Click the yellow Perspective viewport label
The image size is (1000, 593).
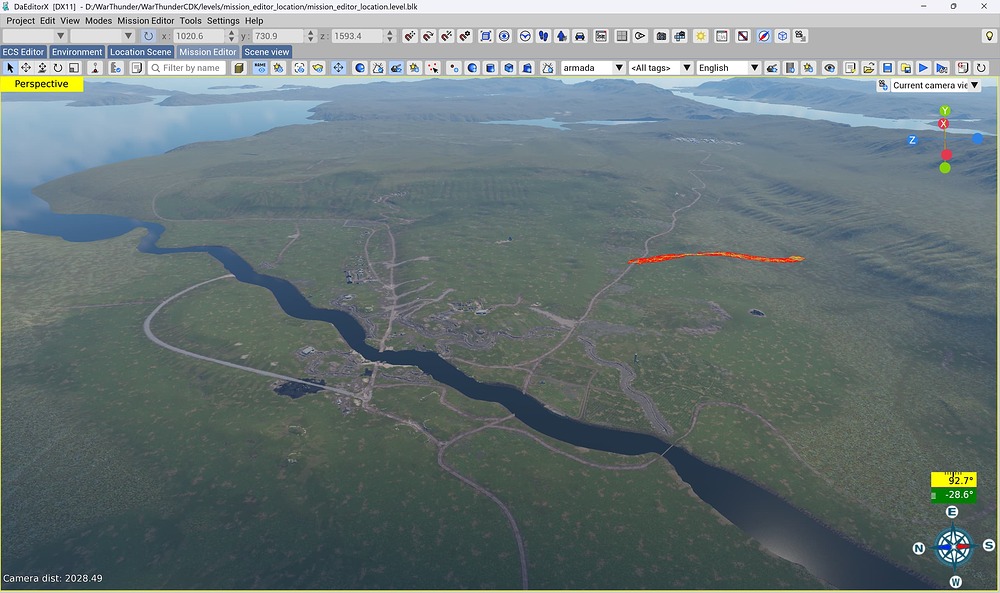[x=41, y=84]
